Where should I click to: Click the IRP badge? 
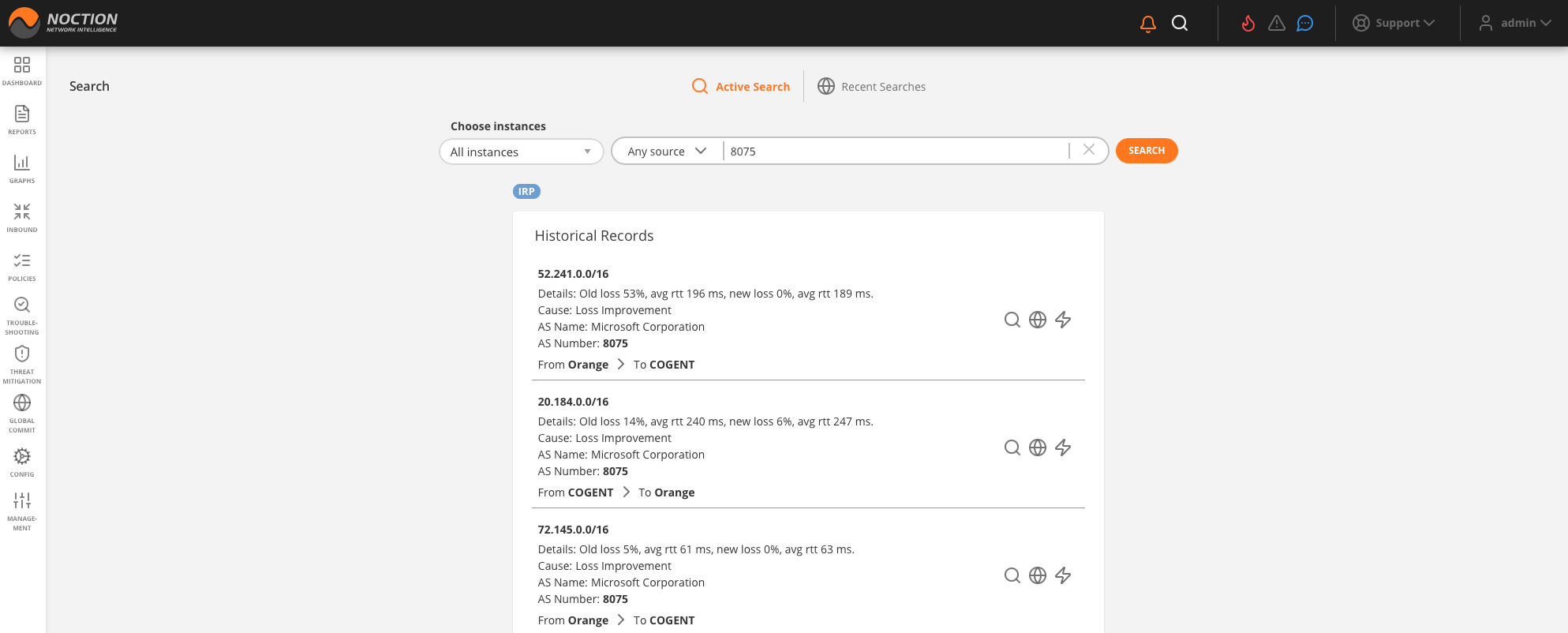[x=526, y=192]
